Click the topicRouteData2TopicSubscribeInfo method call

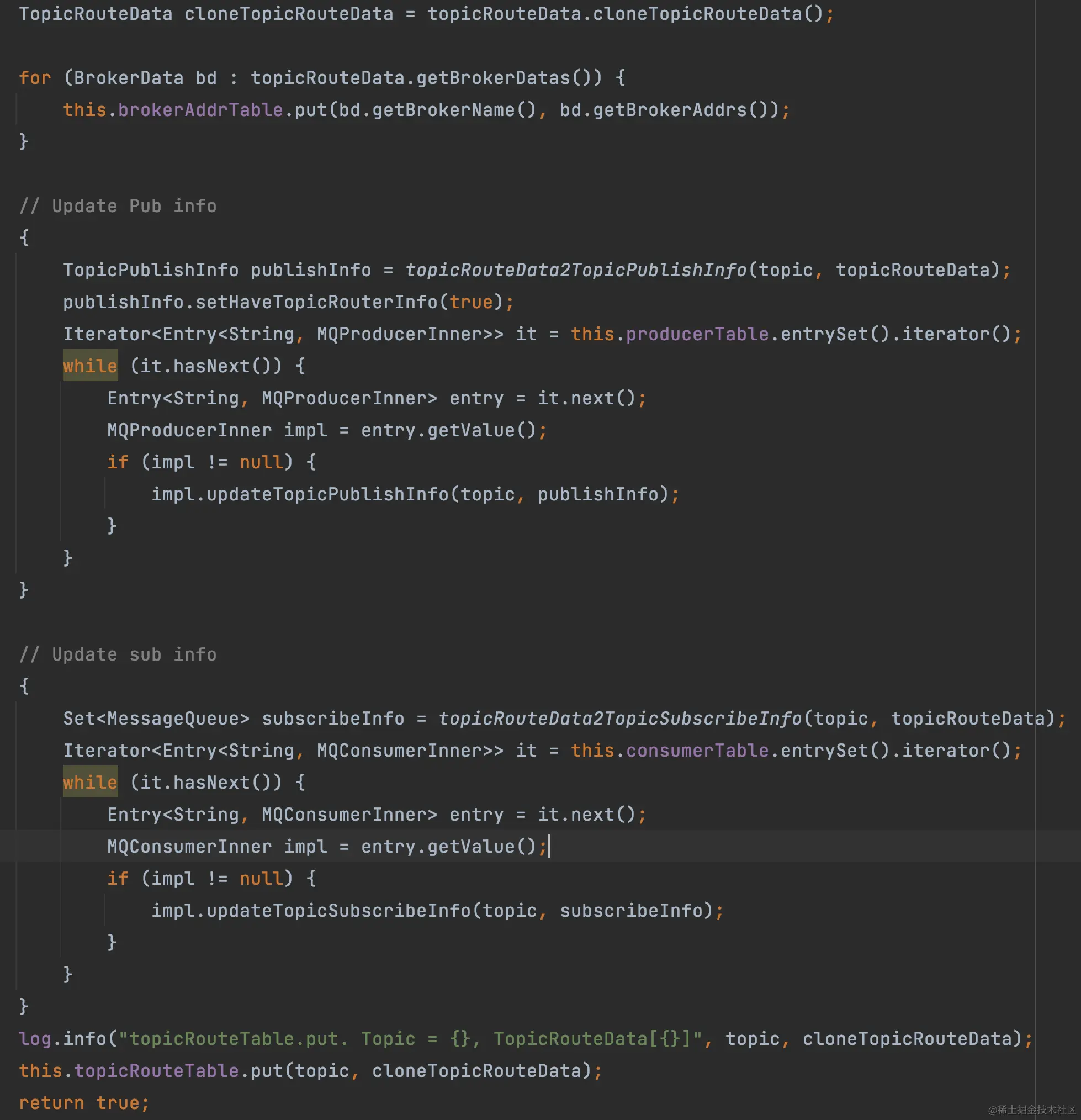(620, 719)
